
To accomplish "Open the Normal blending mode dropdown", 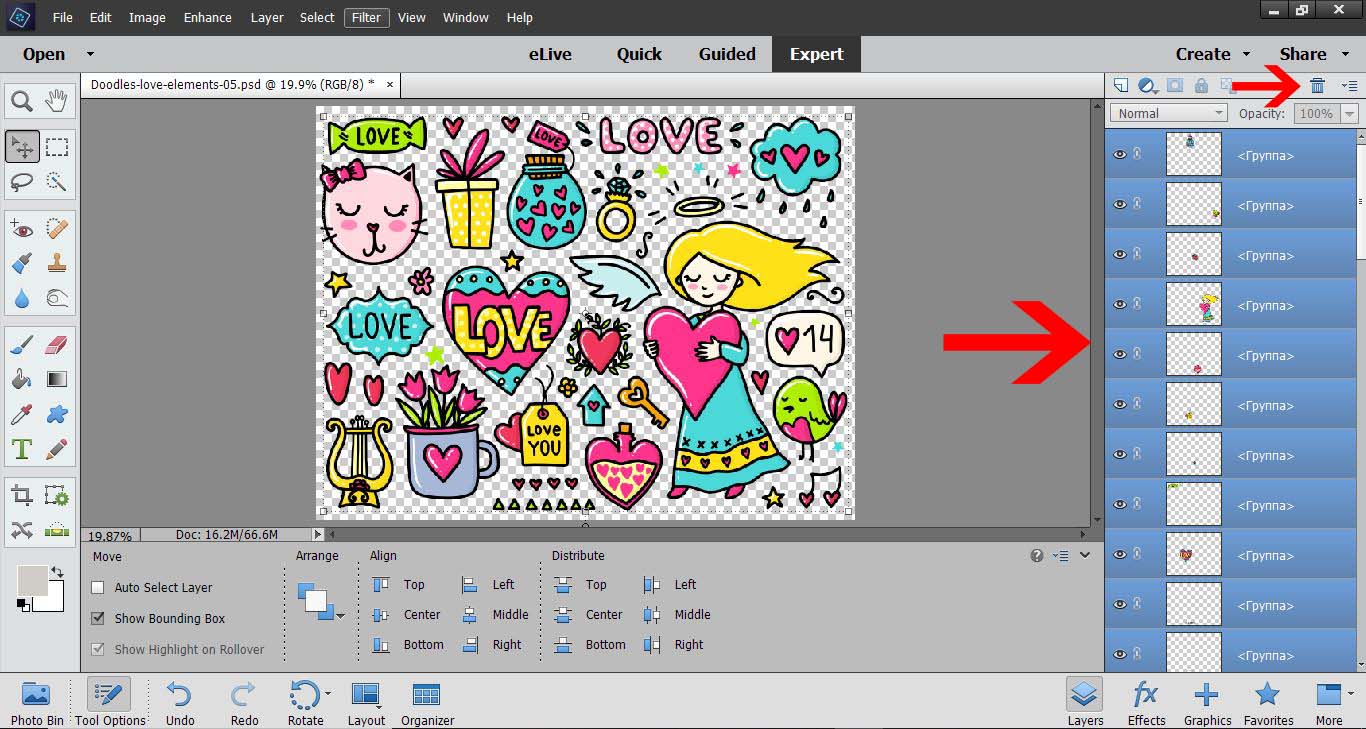I will [1168, 114].
